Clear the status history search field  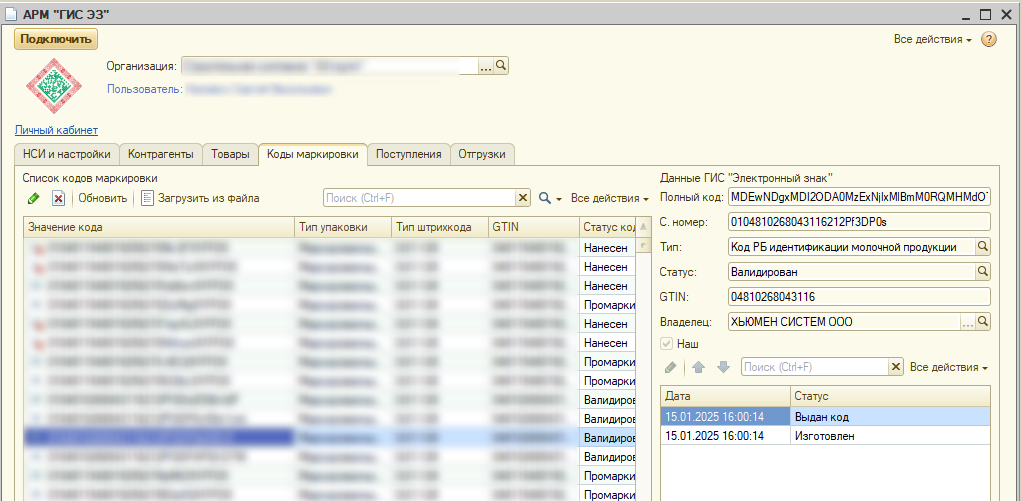pyautogui.click(x=896, y=367)
